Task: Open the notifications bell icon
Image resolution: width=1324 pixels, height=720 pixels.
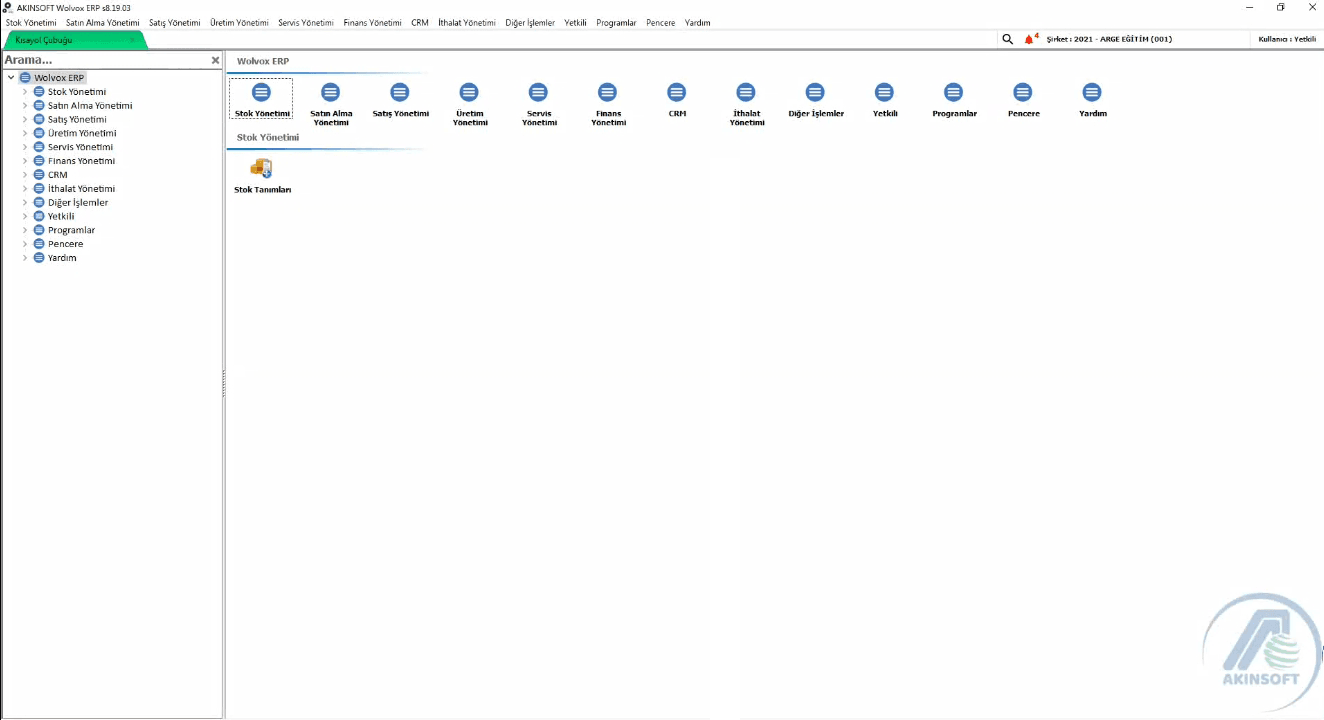Action: click(x=1030, y=39)
